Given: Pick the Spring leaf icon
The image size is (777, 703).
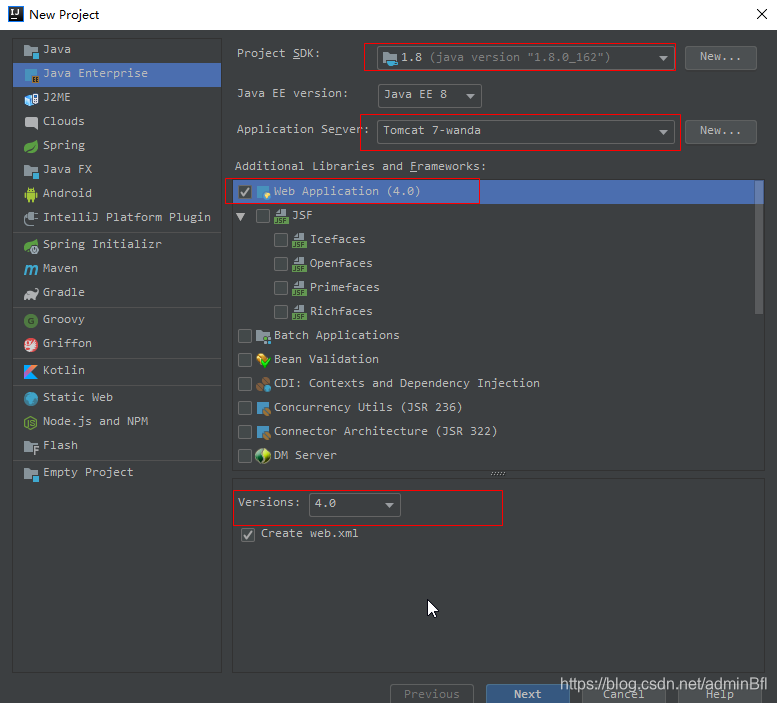Looking at the screenshot, I should (31, 146).
